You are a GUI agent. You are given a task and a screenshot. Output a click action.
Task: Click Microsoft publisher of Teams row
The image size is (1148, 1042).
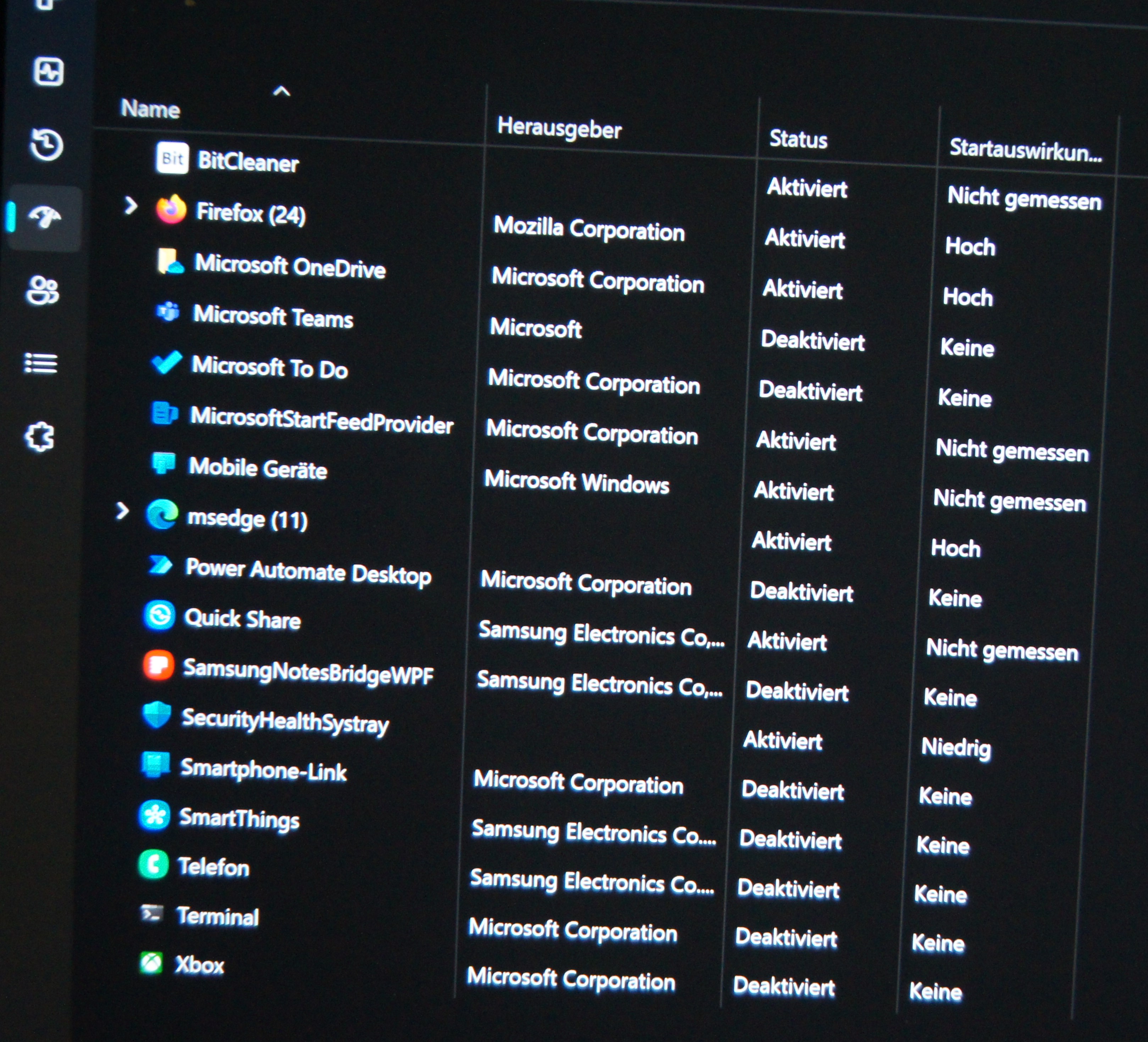[536, 328]
